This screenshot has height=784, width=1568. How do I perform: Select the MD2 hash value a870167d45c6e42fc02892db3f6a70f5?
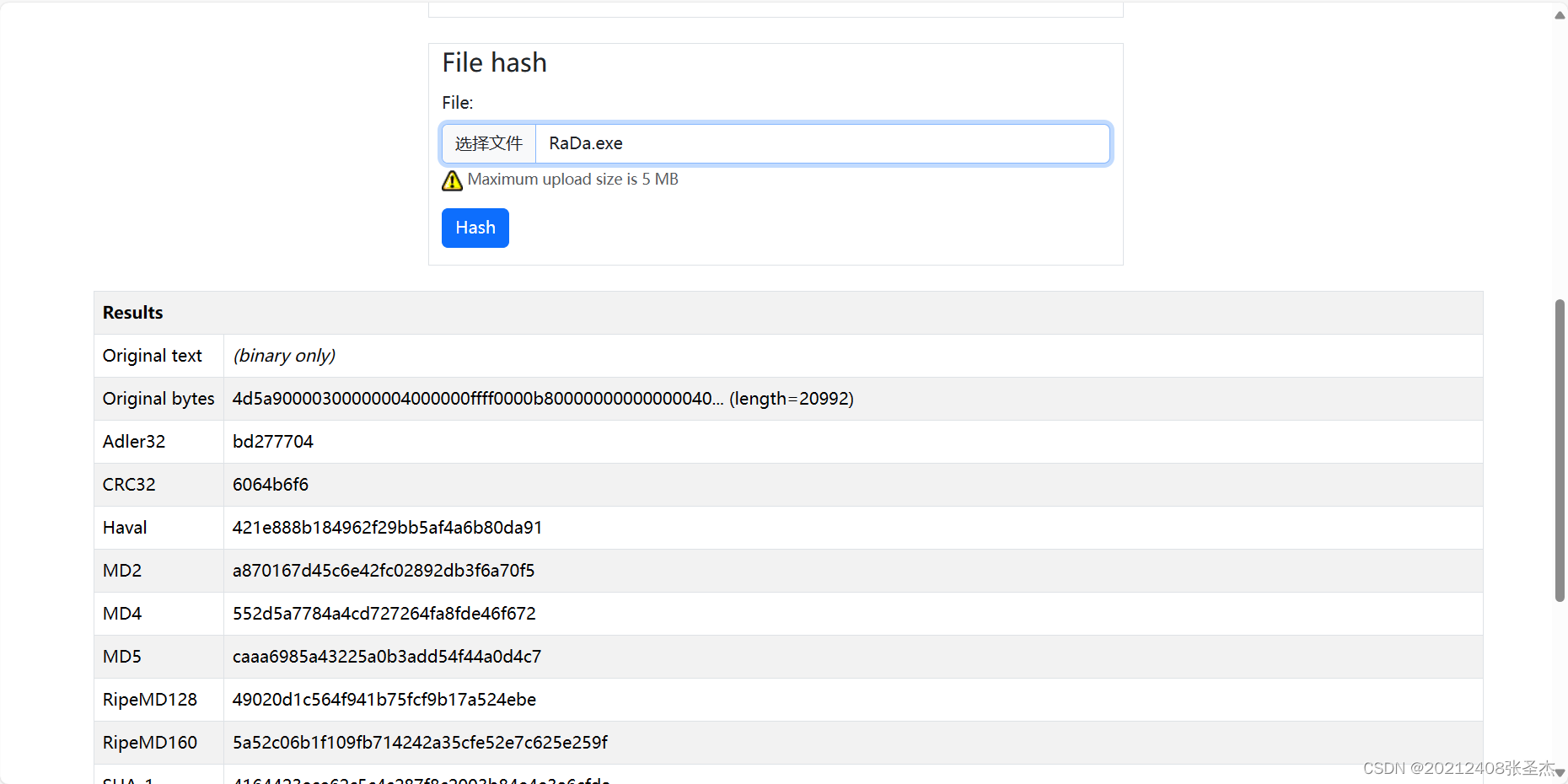[384, 571]
